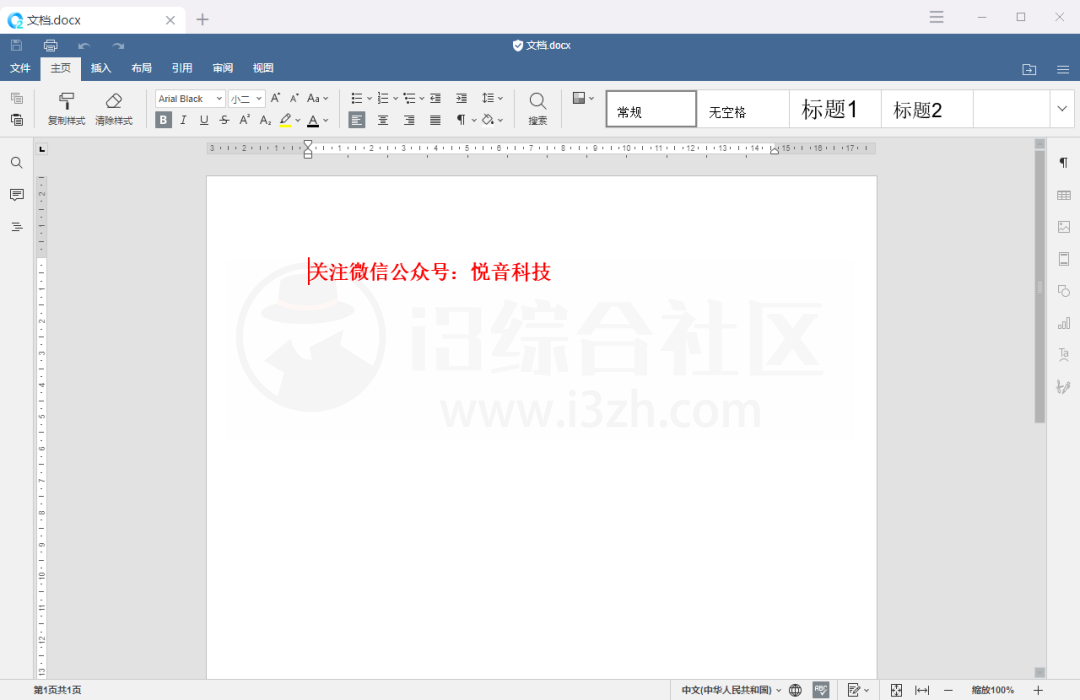Click the Paste icon in ribbon
Screen dimensions: 1080x700
pos(17,120)
